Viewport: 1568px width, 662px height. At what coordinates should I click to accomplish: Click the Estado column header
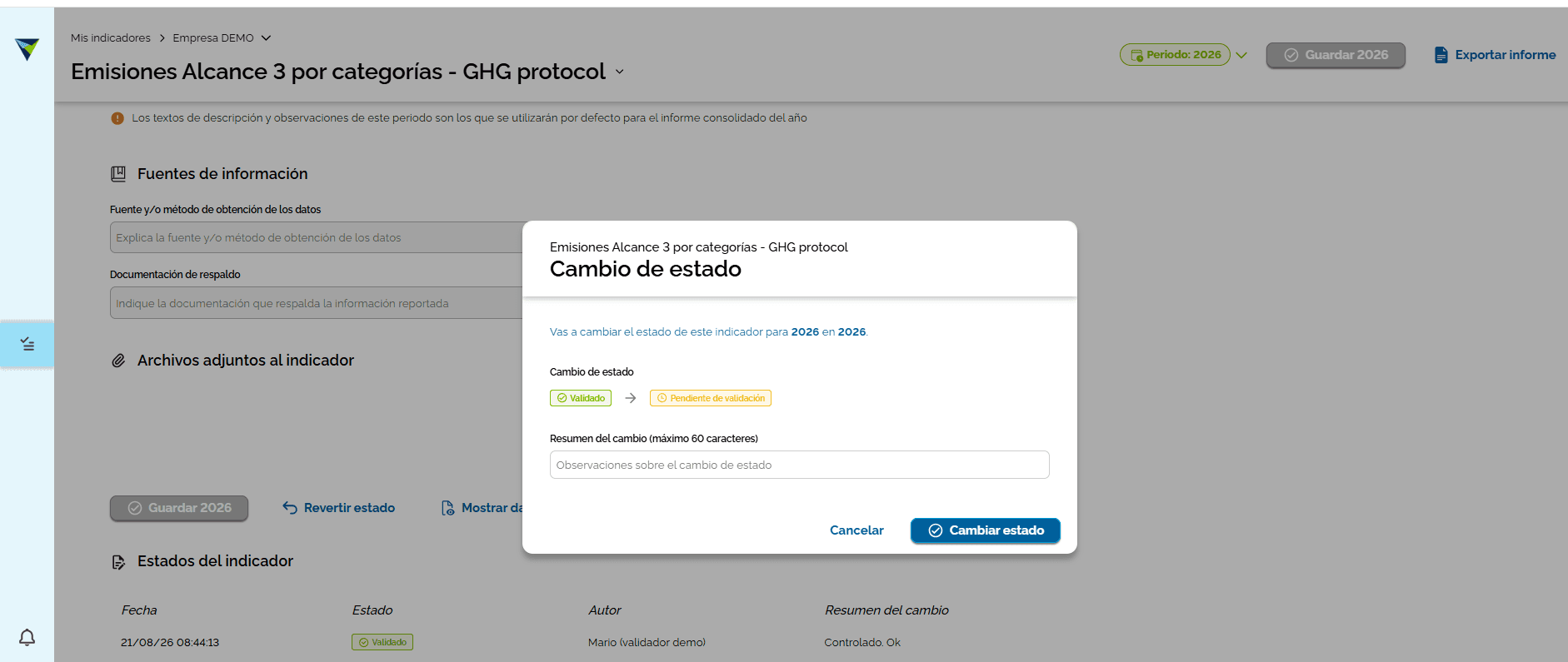[x=372, y=610]
